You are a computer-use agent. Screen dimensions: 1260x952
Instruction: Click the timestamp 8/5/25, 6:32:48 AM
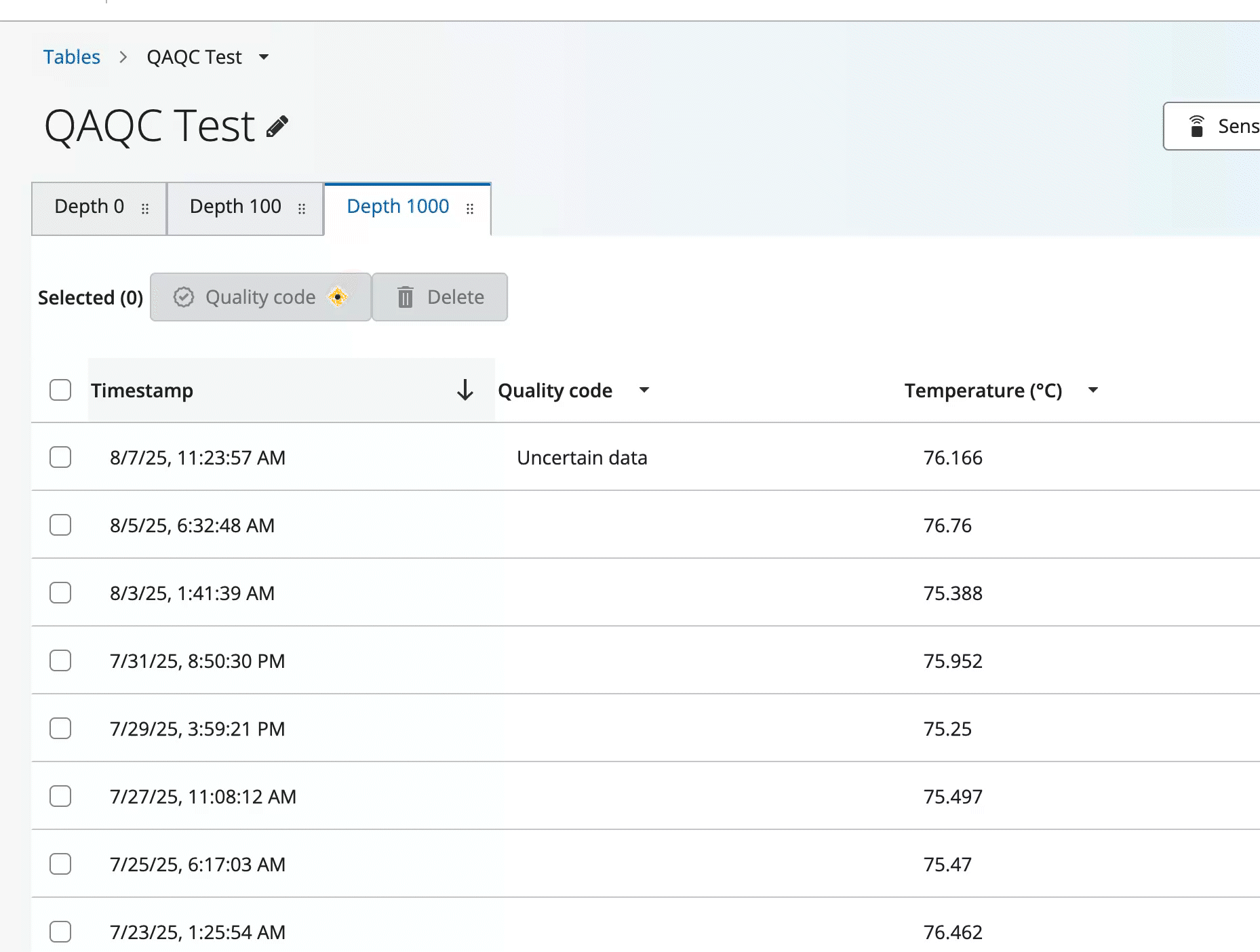[192, 525]
